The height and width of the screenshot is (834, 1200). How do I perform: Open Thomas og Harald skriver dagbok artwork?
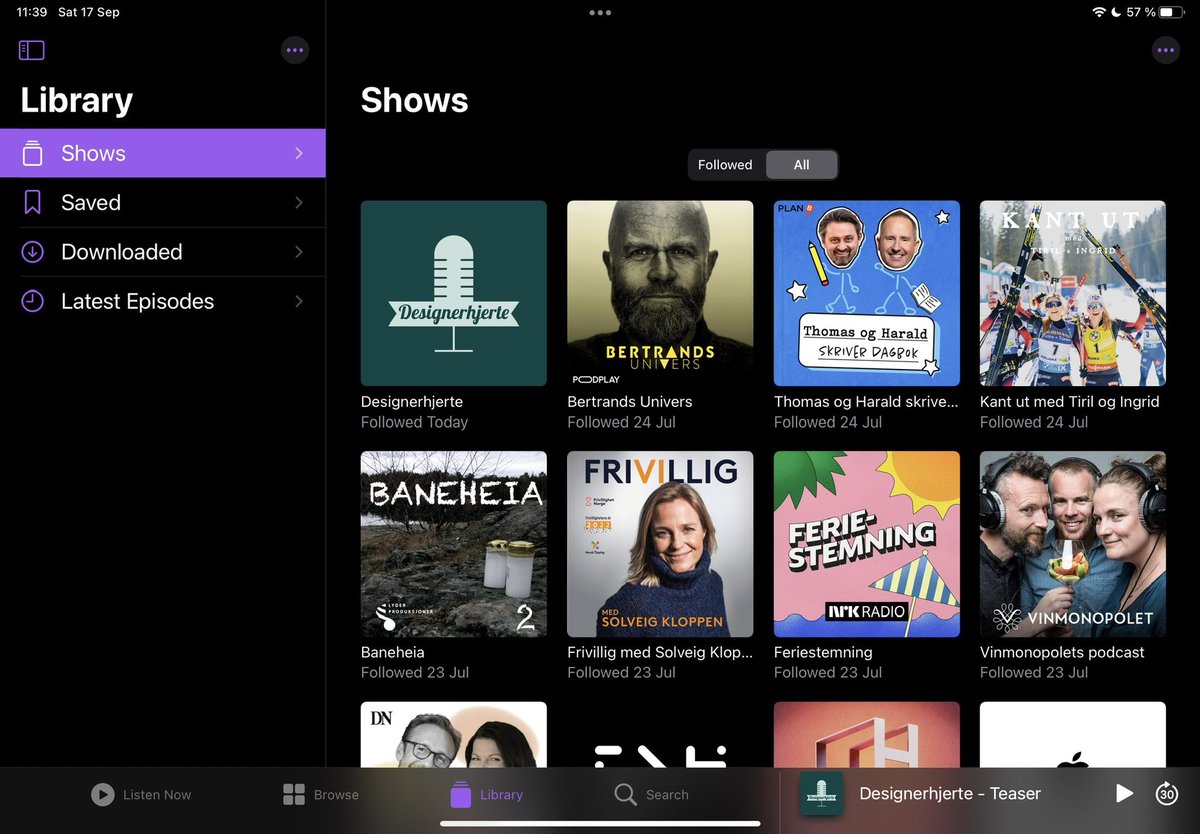[x=867, y=293]
